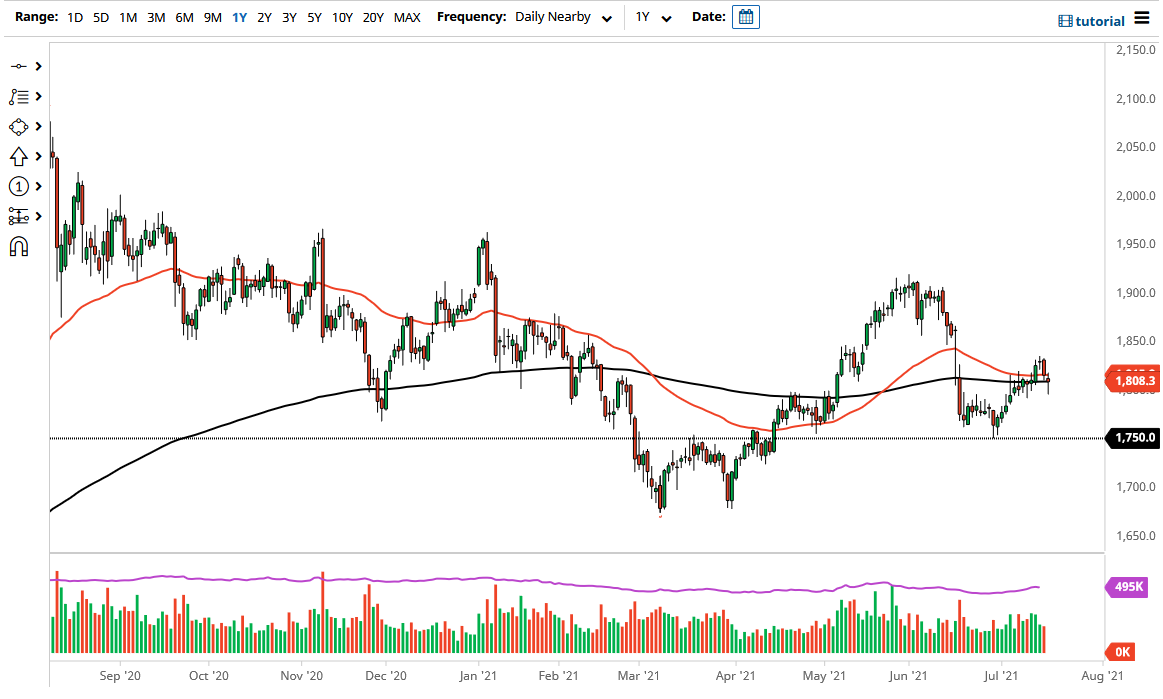
Task: Open the Fibonacci lines tool
Action: pyautogui.click(x=19, y=96)
